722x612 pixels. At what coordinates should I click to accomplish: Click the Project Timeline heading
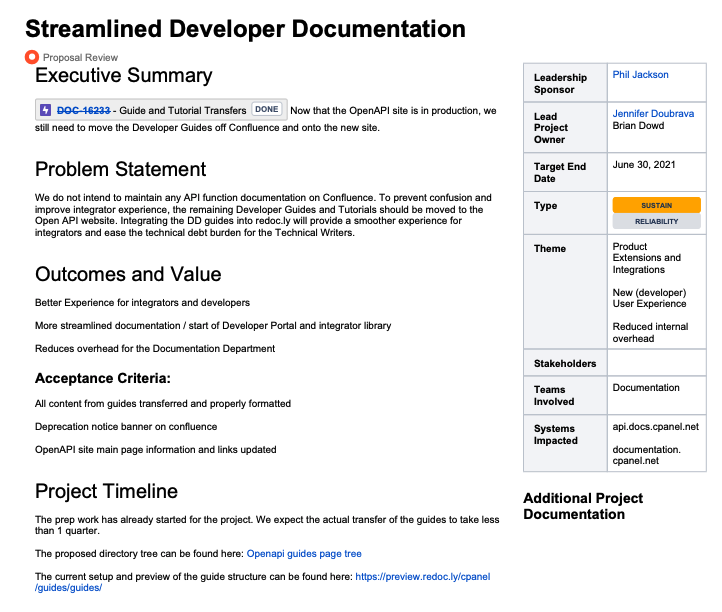coord(106,491)
